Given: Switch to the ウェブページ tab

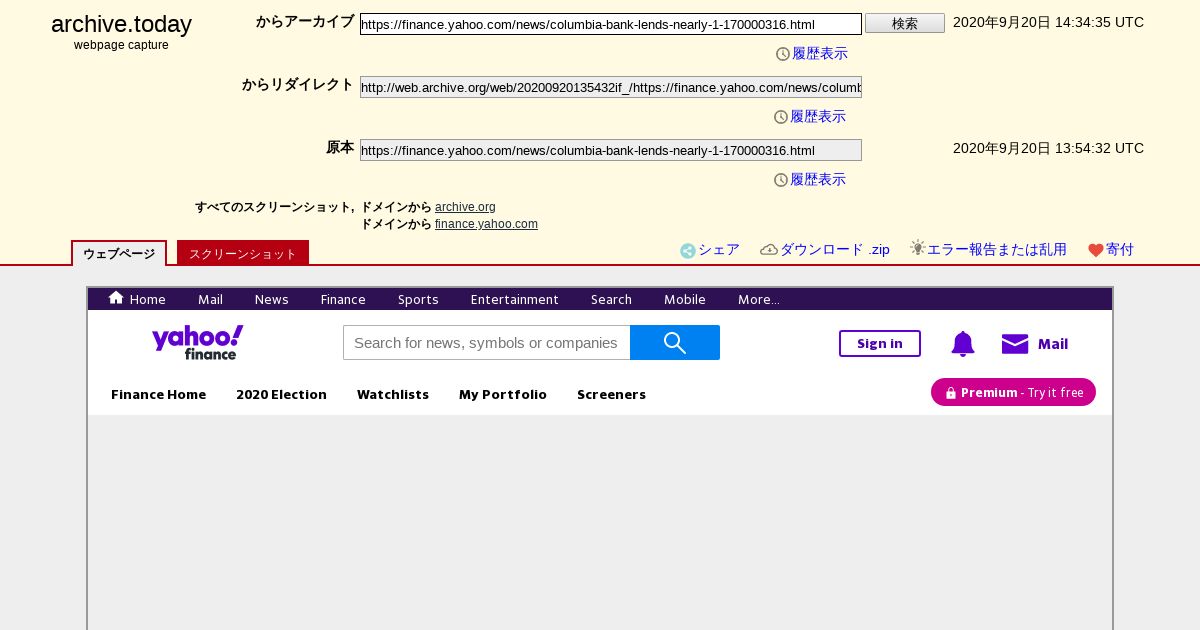Looking at the screenshot, I should pos(119,254).
